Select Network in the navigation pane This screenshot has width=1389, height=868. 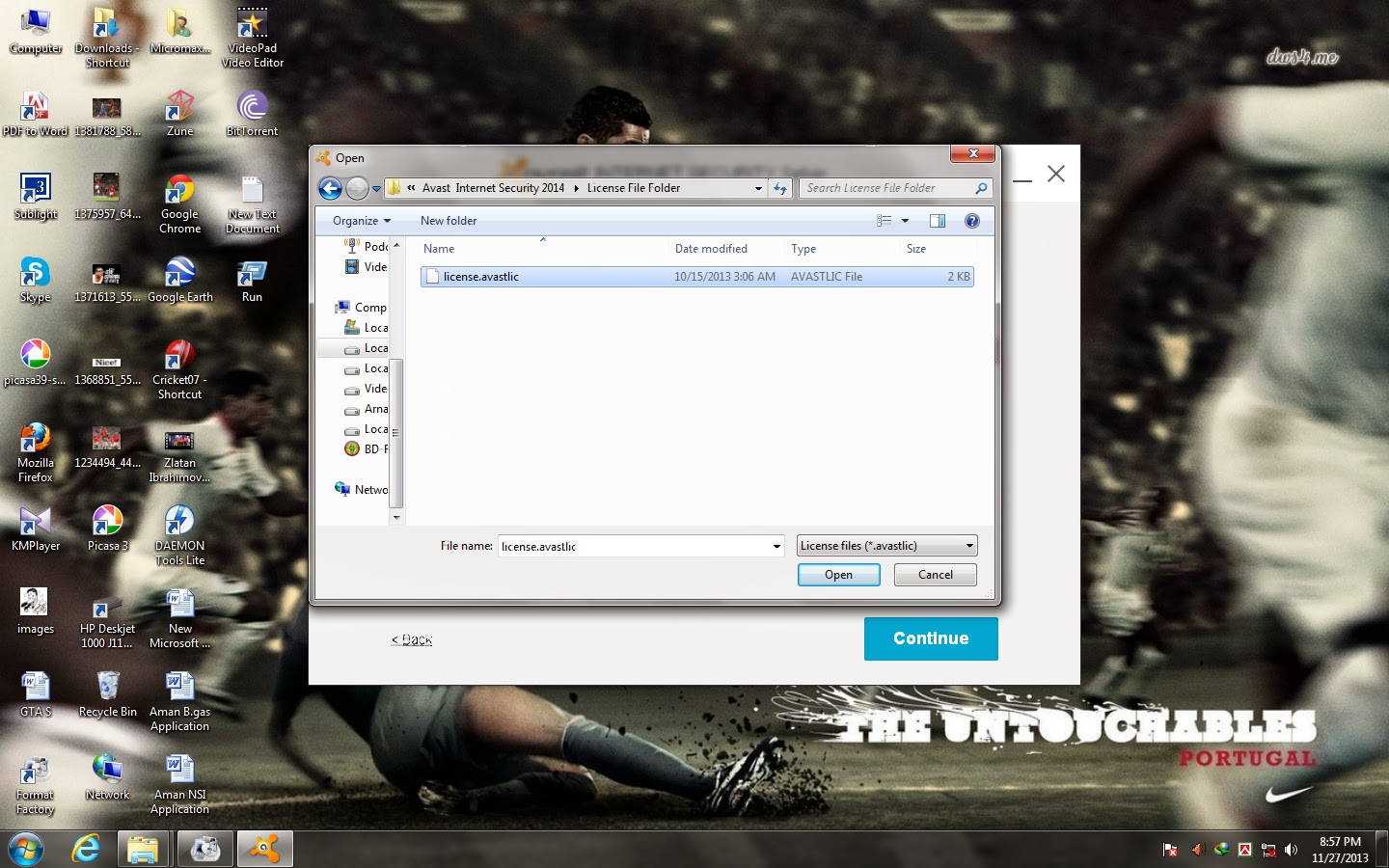pos(361,490)
